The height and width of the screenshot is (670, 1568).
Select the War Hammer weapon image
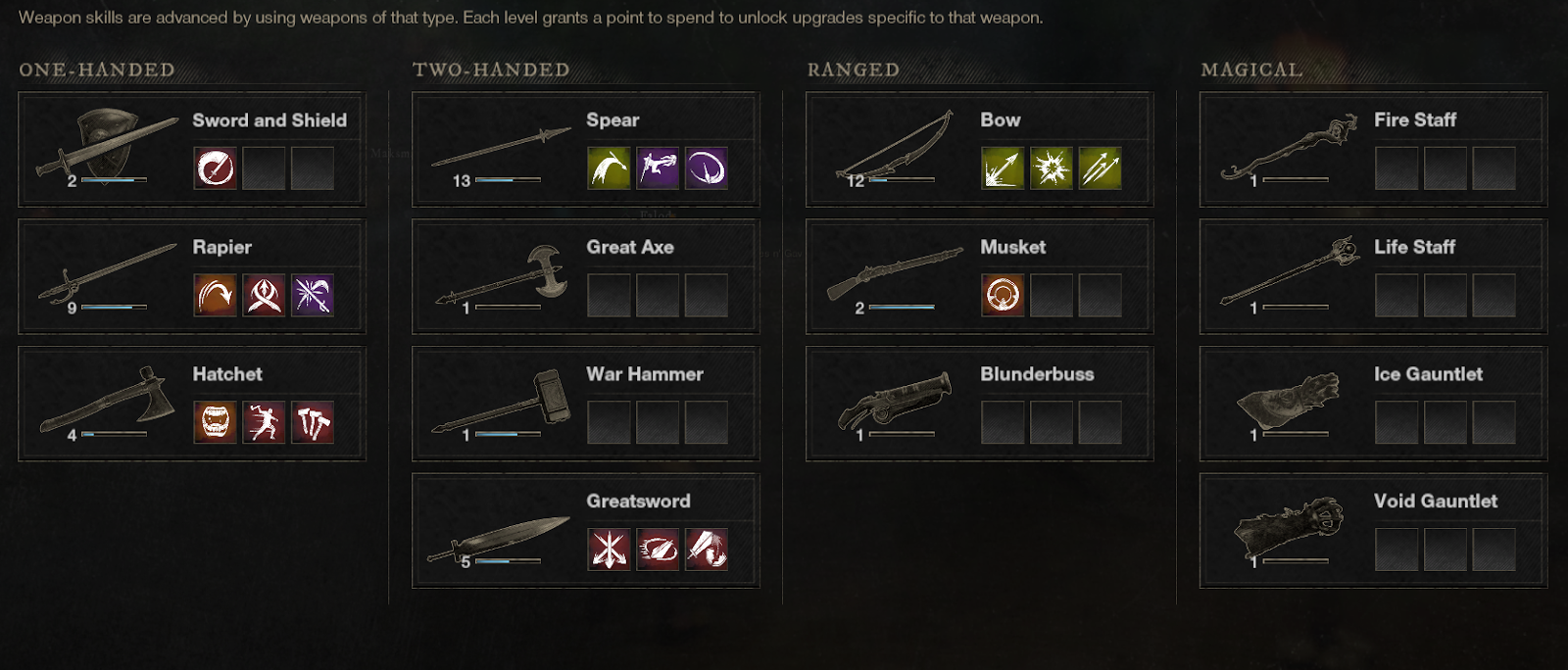(503, 402)
